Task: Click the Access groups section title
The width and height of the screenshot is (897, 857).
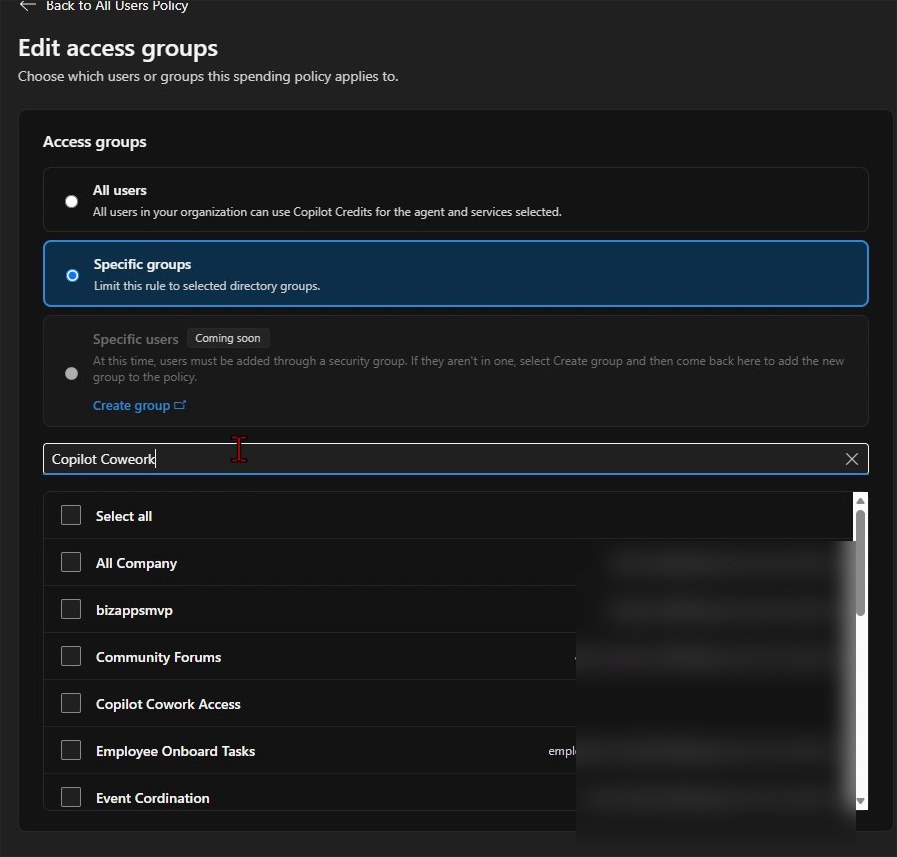Action: coord(94,142)
